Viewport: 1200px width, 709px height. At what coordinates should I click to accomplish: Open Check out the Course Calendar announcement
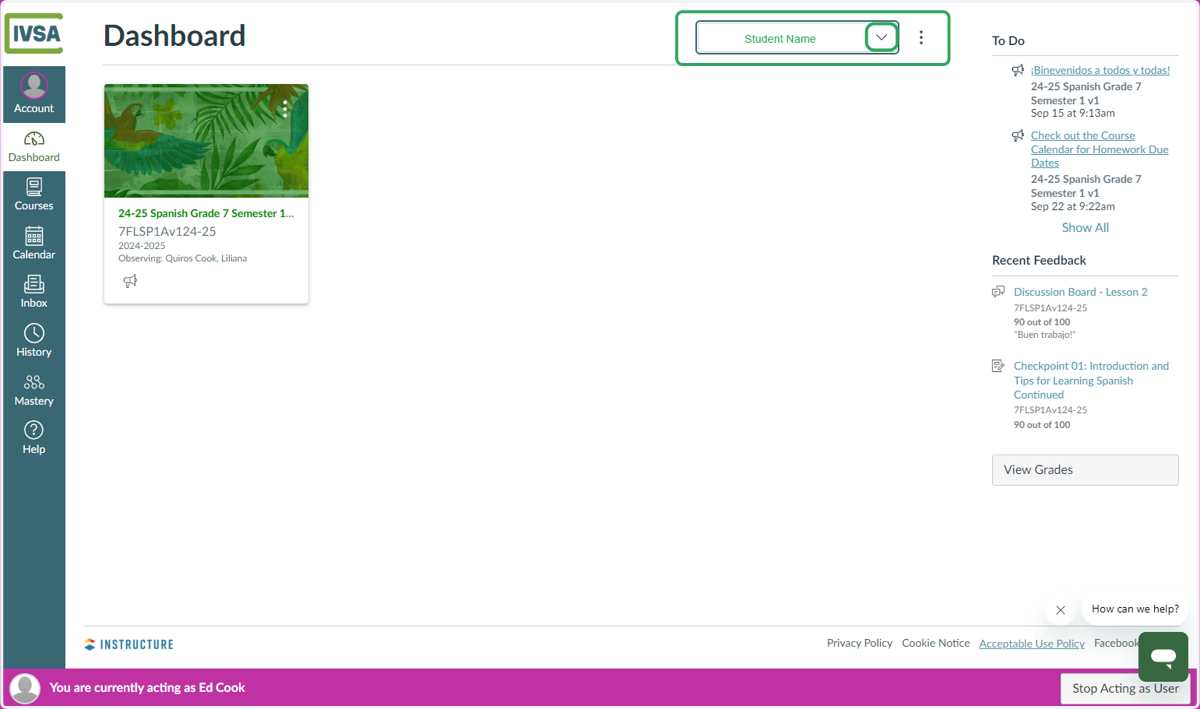coord(1100,149)
